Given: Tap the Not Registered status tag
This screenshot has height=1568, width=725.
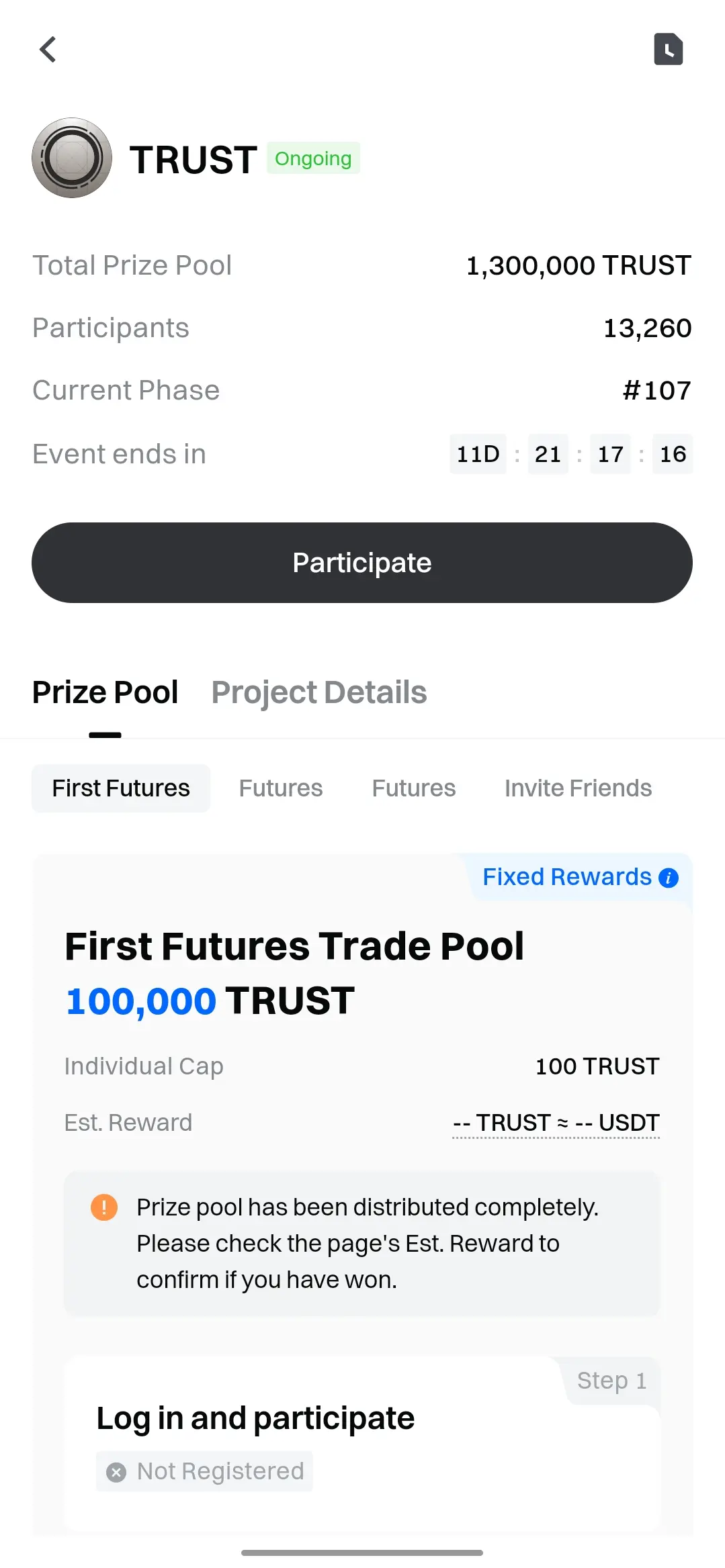Looking at the screenshot, I should pos(204,1471).
